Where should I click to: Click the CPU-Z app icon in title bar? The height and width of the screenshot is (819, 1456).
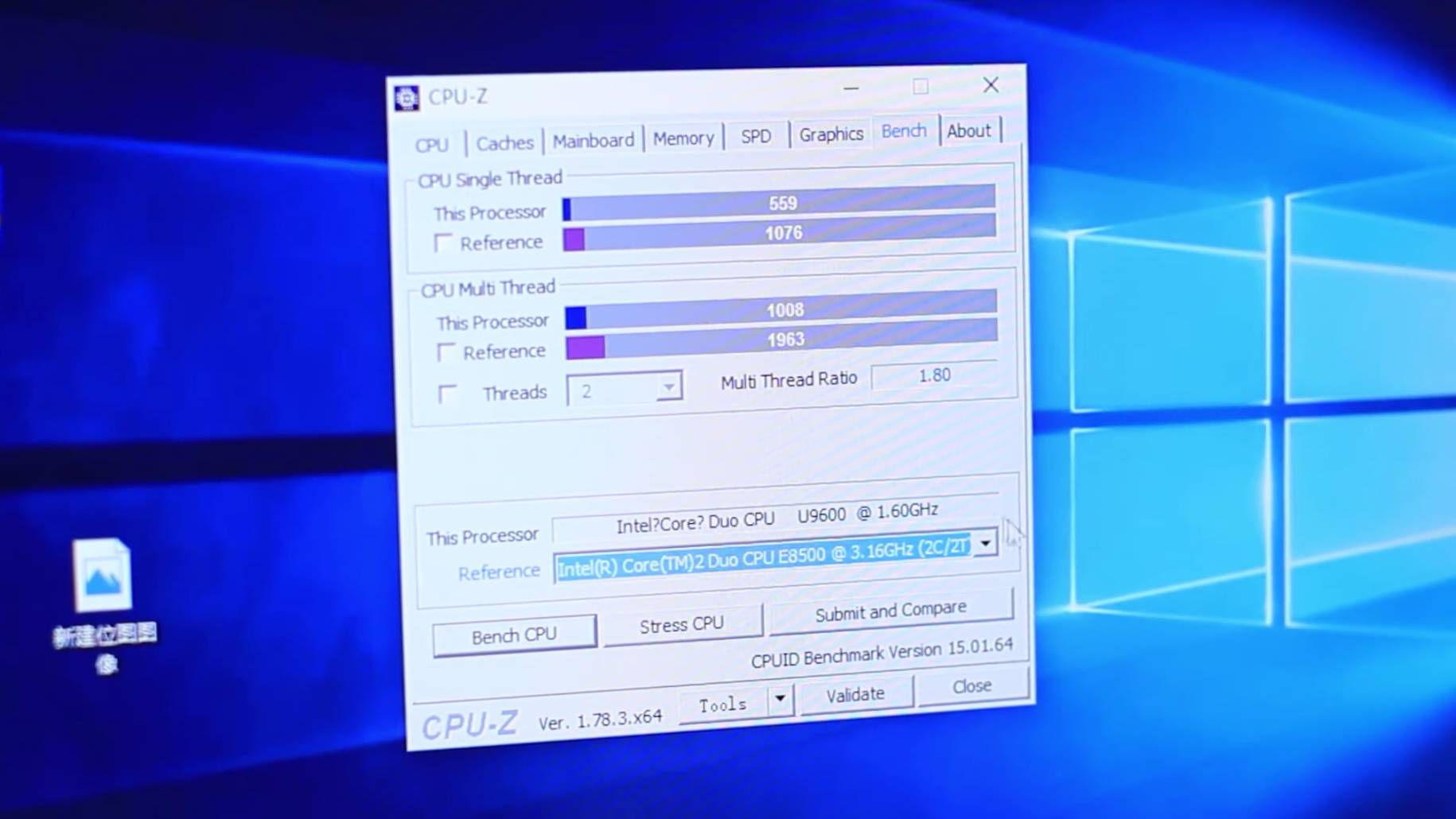click(407, 98)
